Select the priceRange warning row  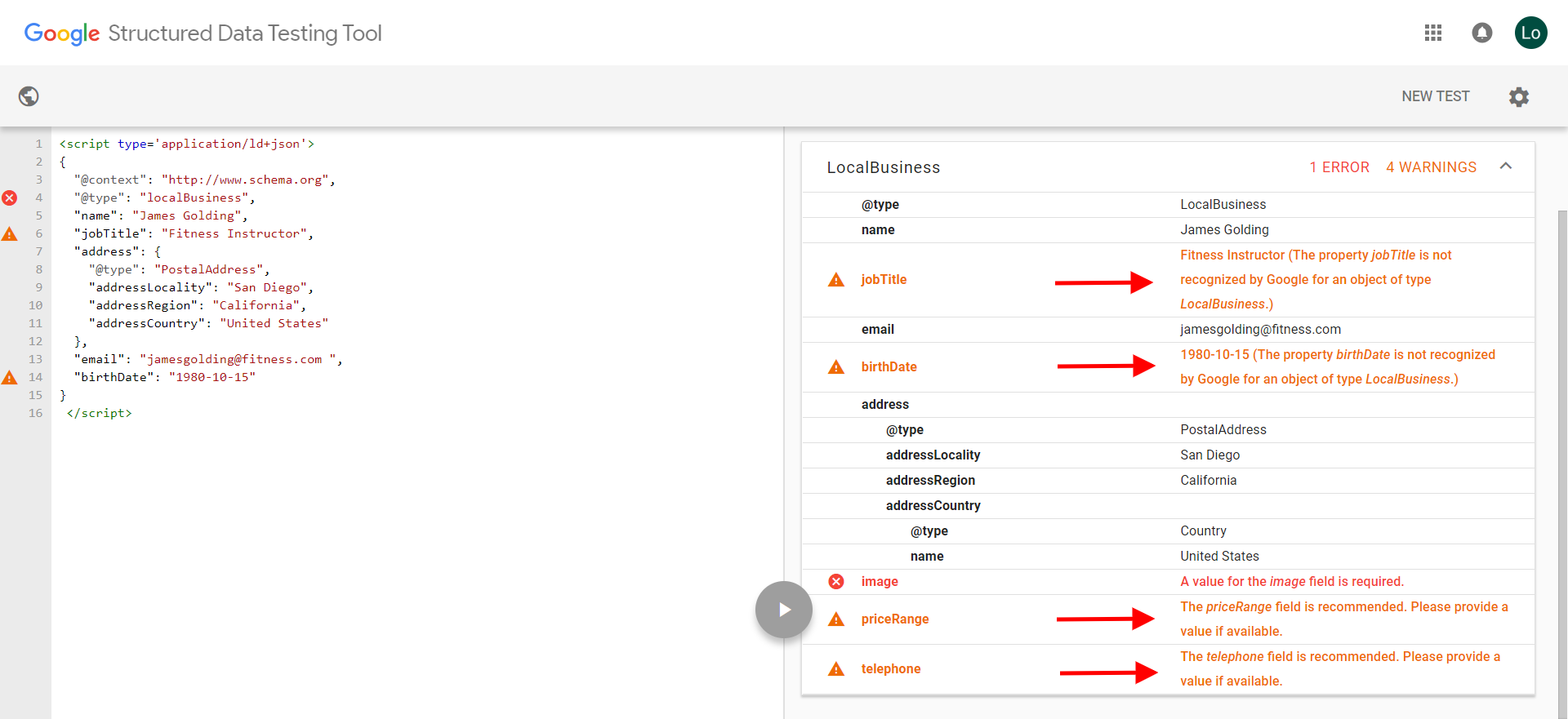pos(1168,619)
